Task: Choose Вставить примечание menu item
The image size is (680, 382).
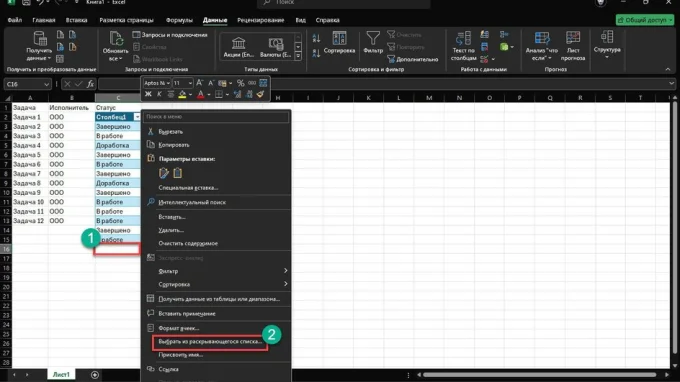Action: [217, 313]
